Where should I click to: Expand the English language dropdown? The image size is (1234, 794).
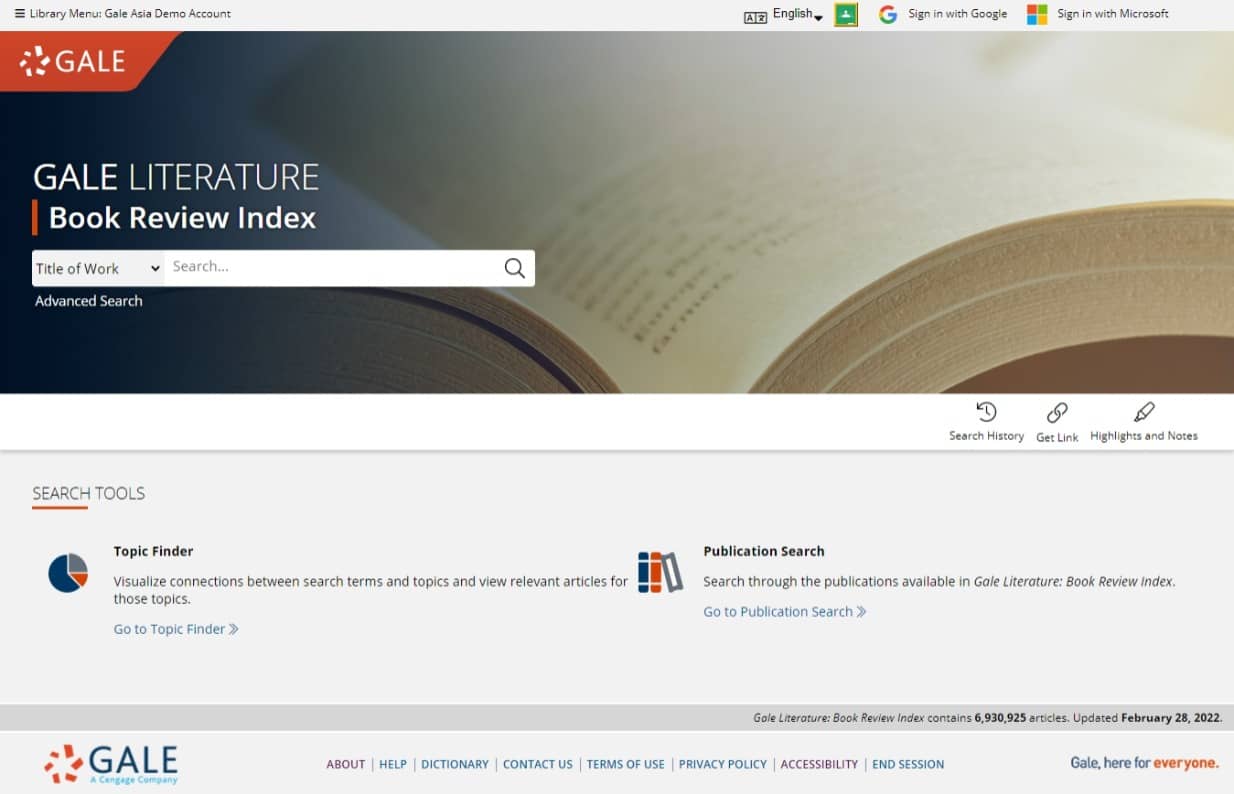tap(797, 14)
